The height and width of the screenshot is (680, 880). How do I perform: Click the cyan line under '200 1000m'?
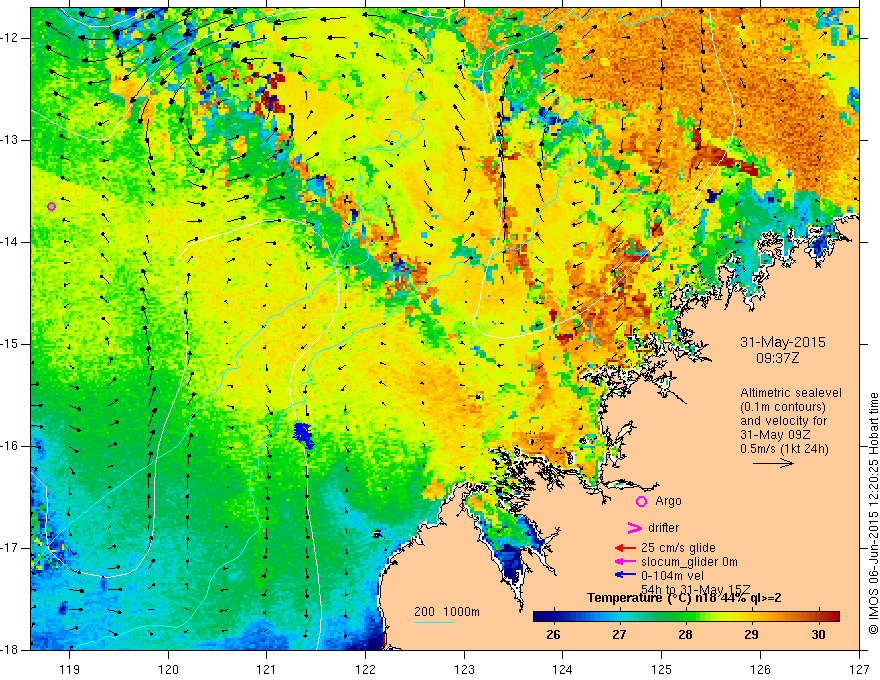(x=434, y=622)
